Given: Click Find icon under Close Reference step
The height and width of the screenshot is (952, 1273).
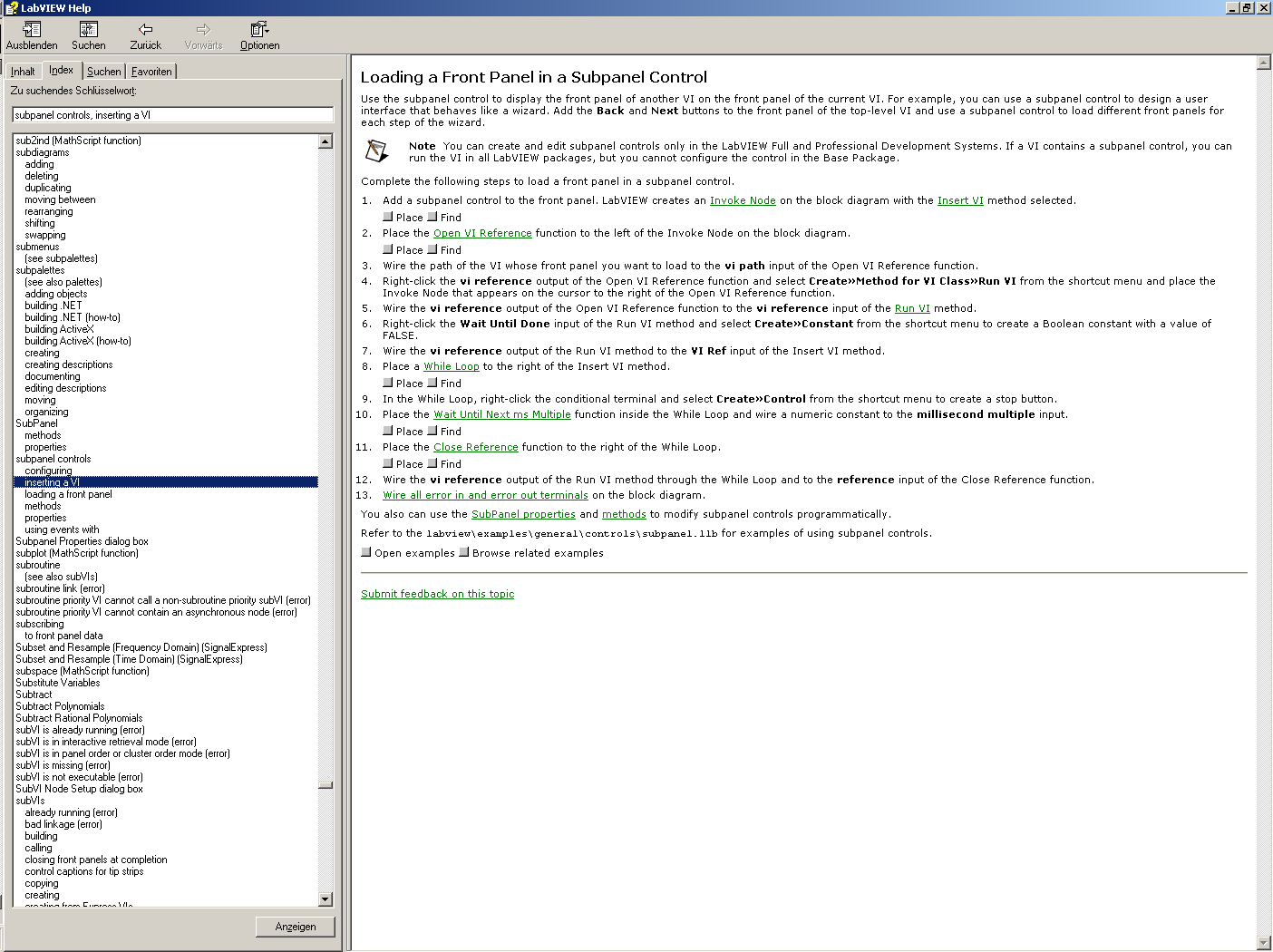Looking at the screenshot, I should click(432, 463).
